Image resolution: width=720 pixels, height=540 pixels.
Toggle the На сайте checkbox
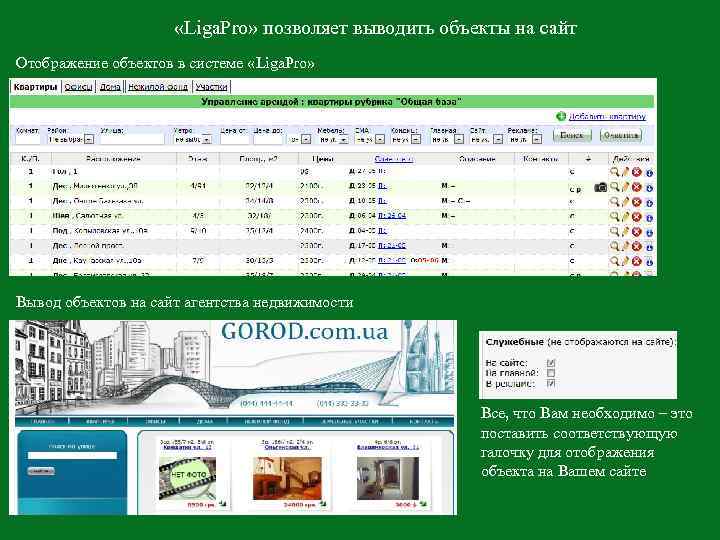551,363
